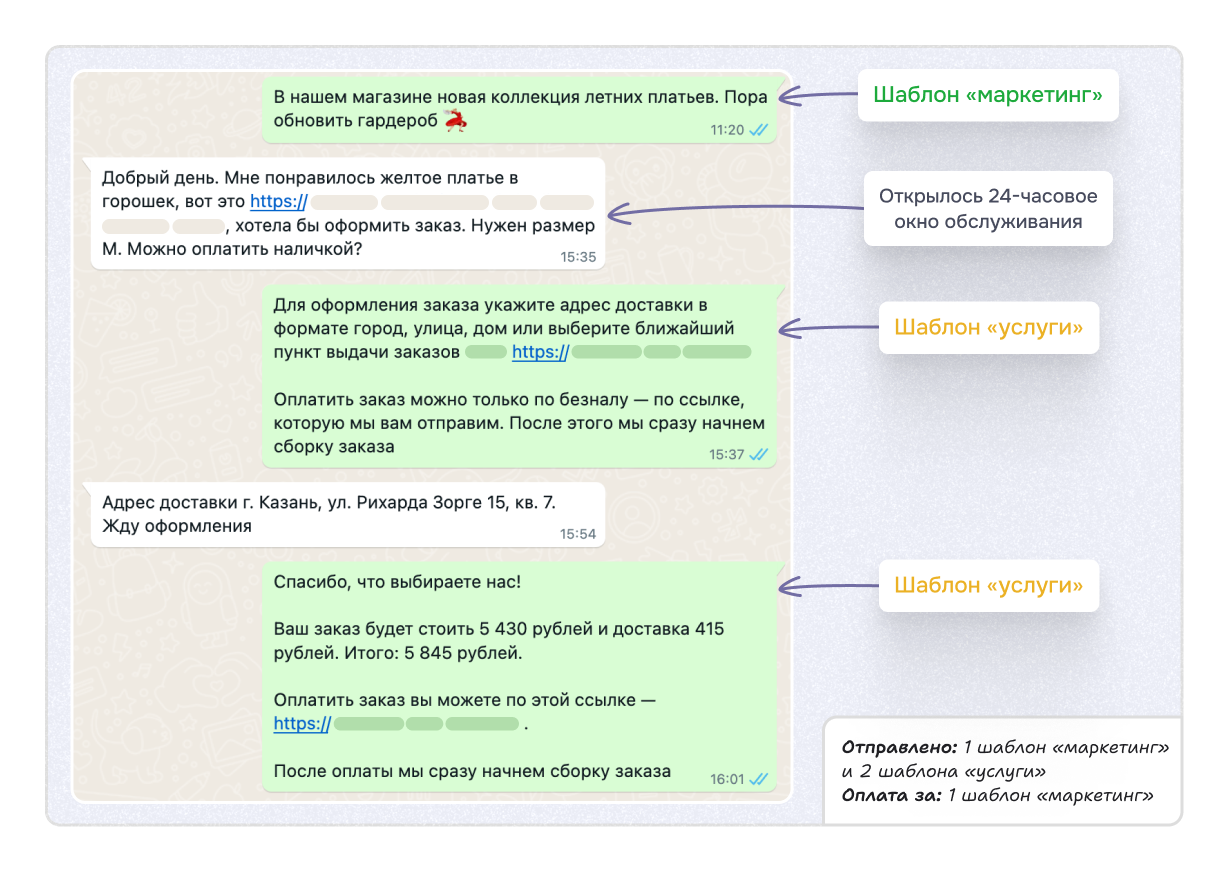Select the upper Шаблон «услуги» label
Image resolution: width=1229 pixels, height=872 pixels.
[x=988, y=328]
